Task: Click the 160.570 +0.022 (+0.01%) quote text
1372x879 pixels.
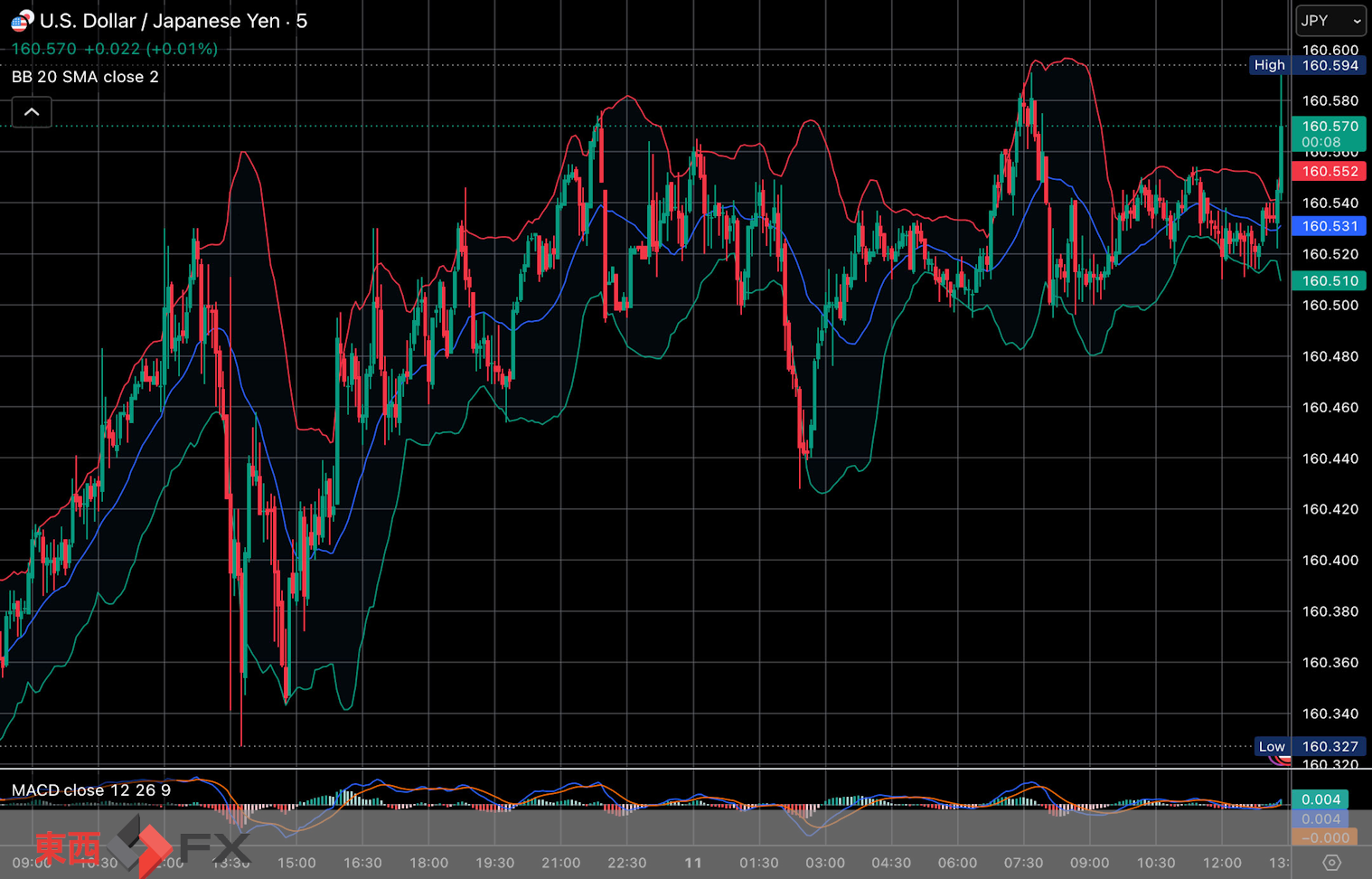Action: pyautogui.click(x=115, y=49)
